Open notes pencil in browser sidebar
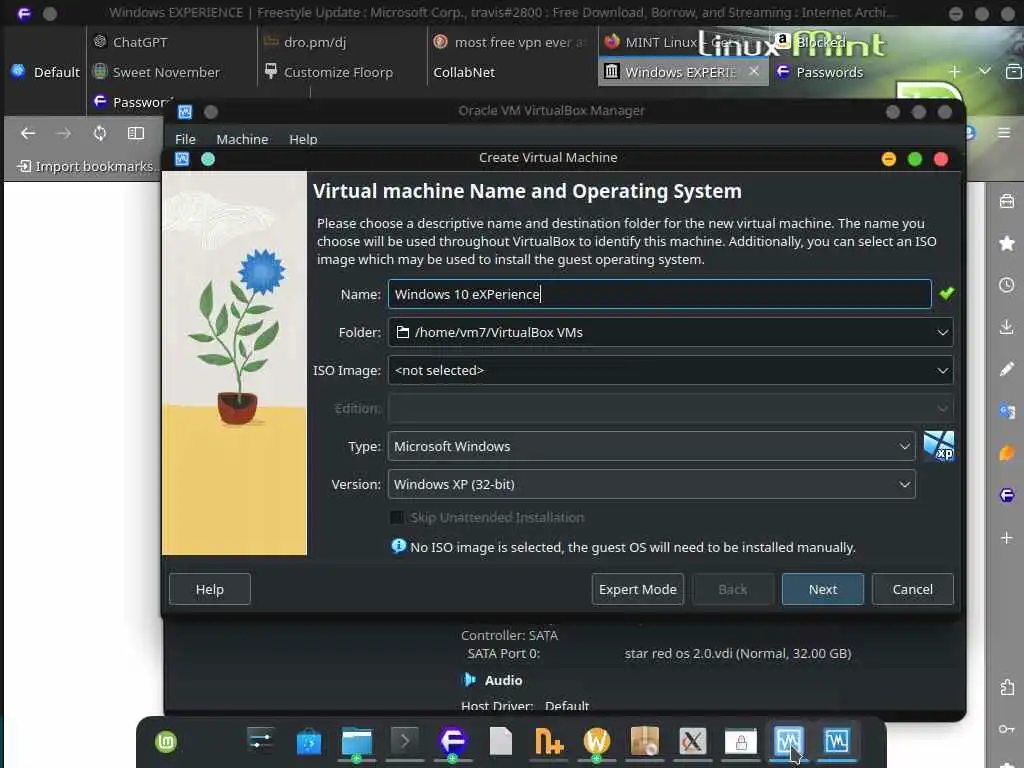Screen dimensions: 1024x768 pos(1006,369)
